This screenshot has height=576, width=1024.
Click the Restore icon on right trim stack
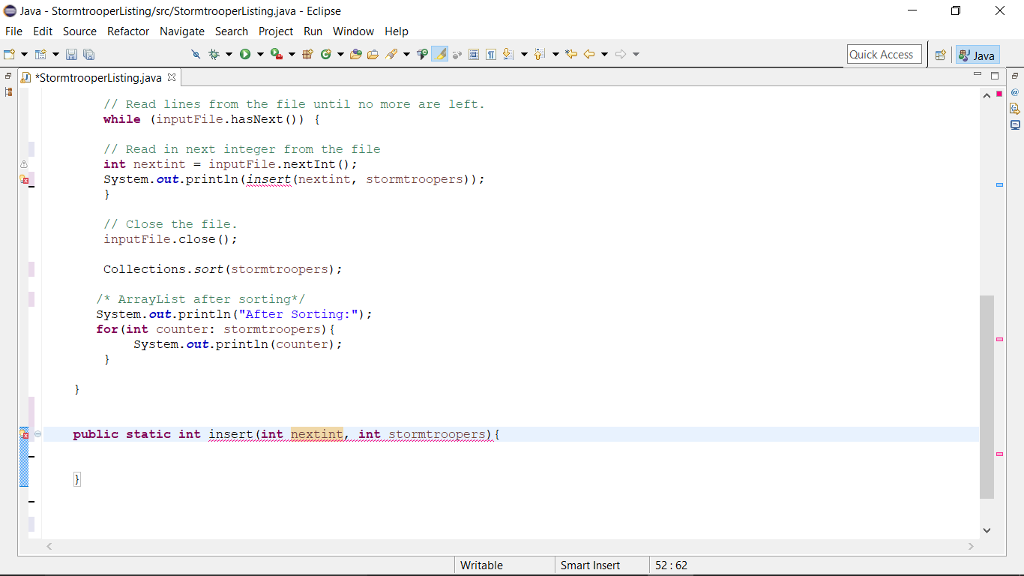pyautogui.click(x=1015, y=76)
